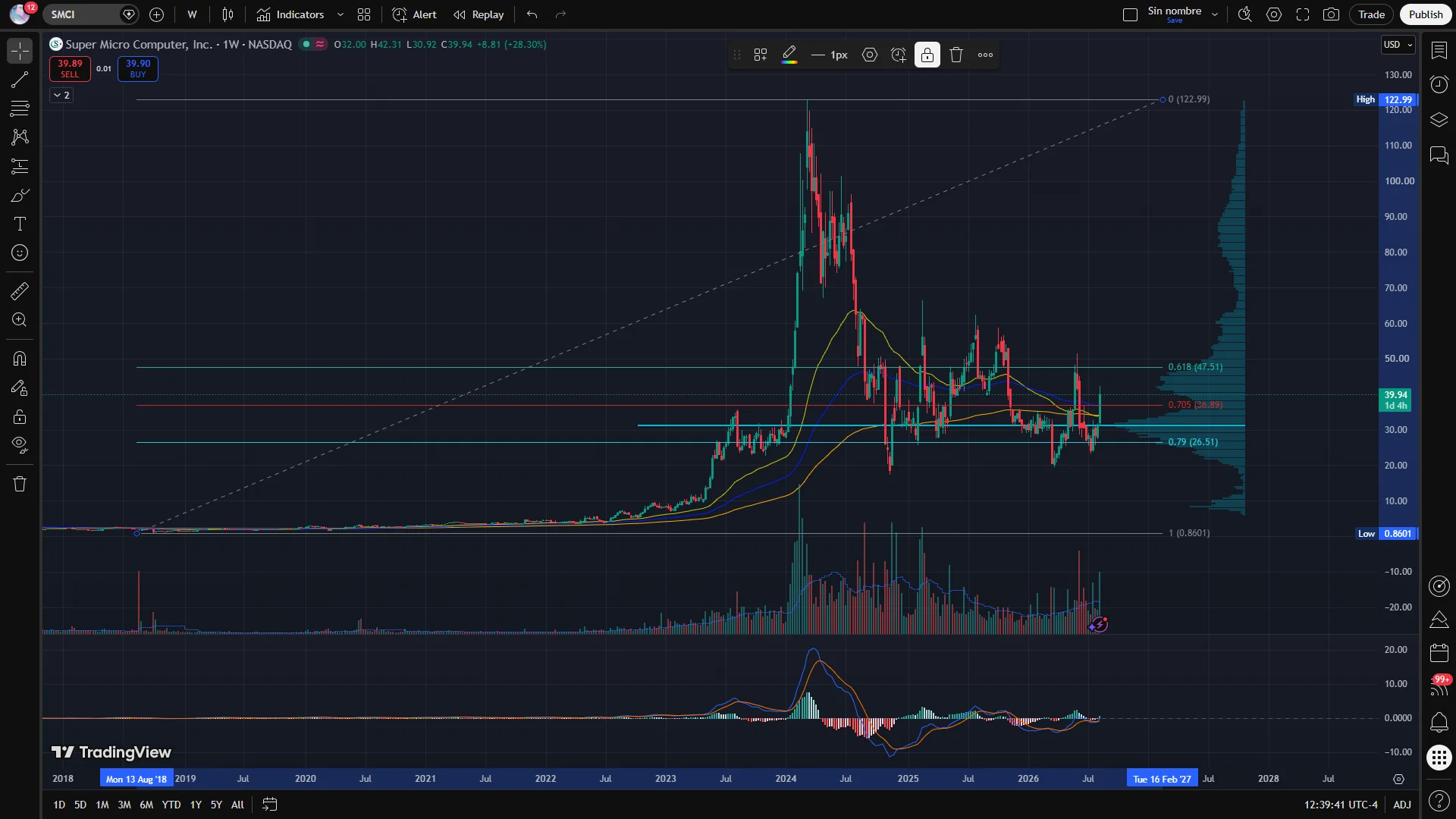
Task: Open drawing settings in floating toolbar
Action: pyautogui.click(x=870, y=55)
